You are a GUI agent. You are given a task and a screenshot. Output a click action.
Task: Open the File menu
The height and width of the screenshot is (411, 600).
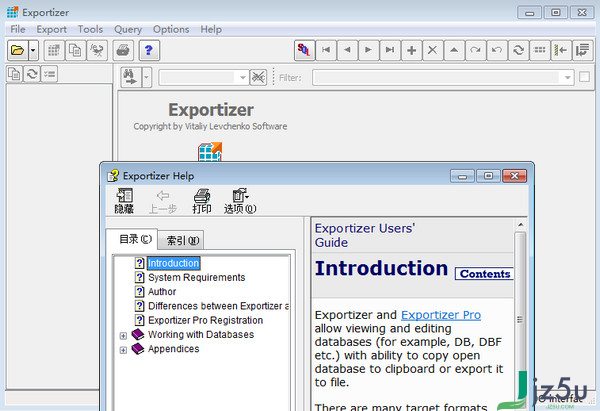point(18,29)
